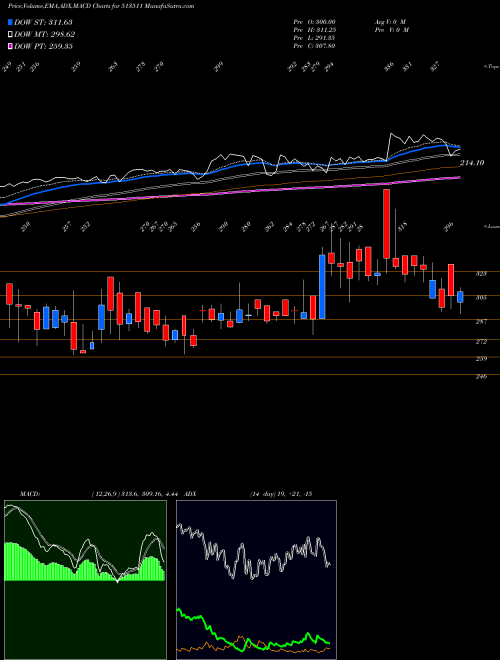Image resolution: width=500 pixels, height=660 pixels.
Task: Click the white DOW MT legend swatch
Action: pyautogui.click(x=10, y=35)
